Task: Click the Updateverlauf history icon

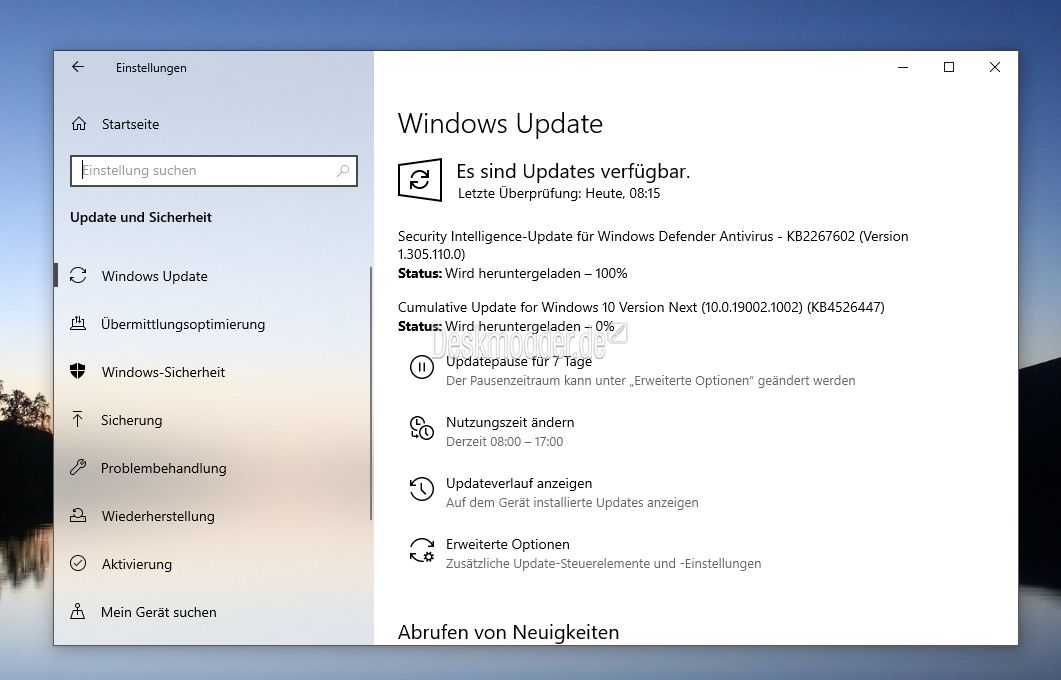Action: [422, 489]
